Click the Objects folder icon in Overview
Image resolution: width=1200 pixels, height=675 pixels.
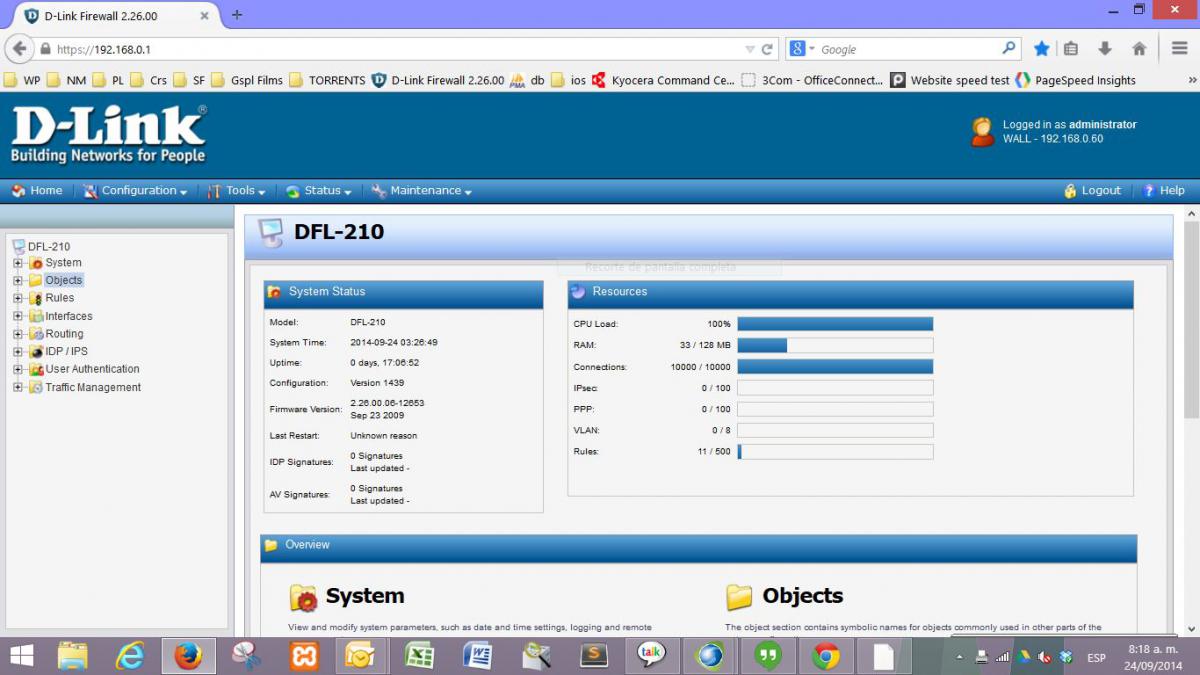tap(739, 597)
